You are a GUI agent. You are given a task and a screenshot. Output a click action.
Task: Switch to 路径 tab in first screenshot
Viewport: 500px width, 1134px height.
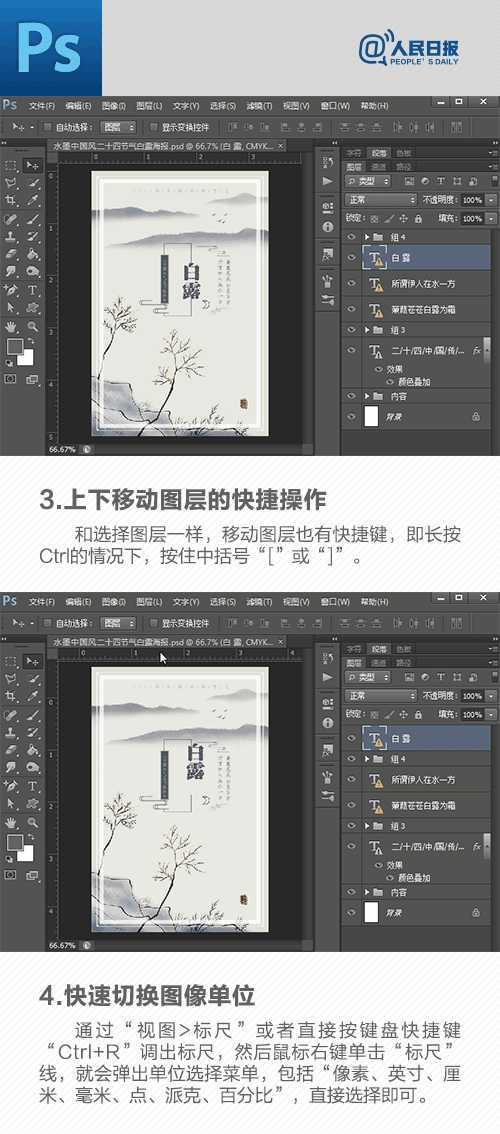tap(404, 166)
